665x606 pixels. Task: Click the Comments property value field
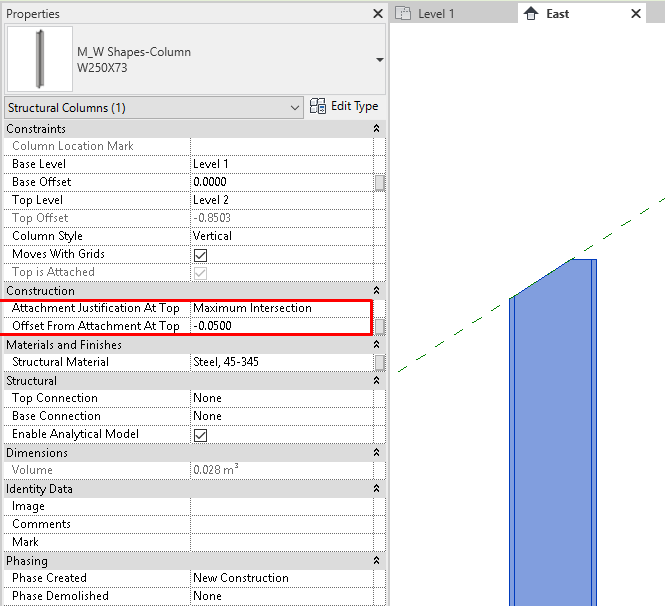point(282,524)
